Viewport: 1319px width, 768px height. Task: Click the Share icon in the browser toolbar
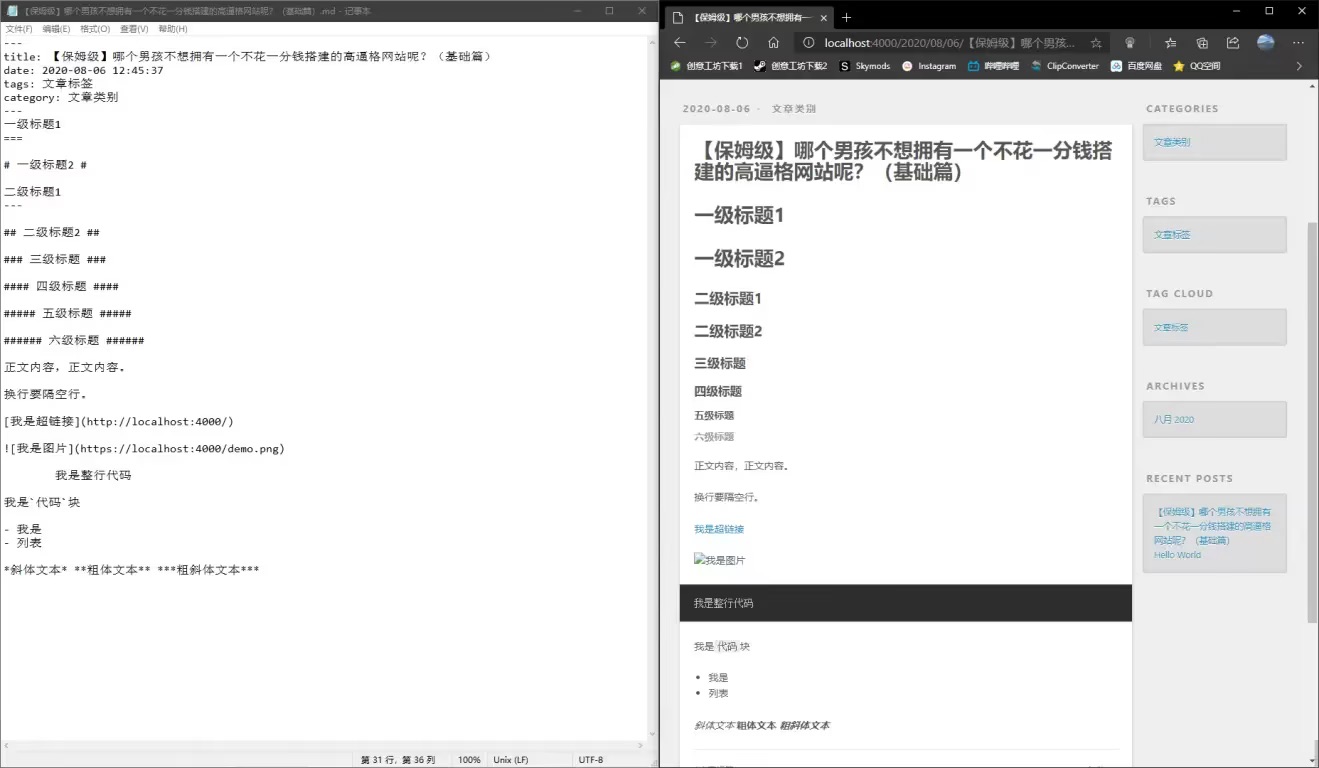[1233, 43]
